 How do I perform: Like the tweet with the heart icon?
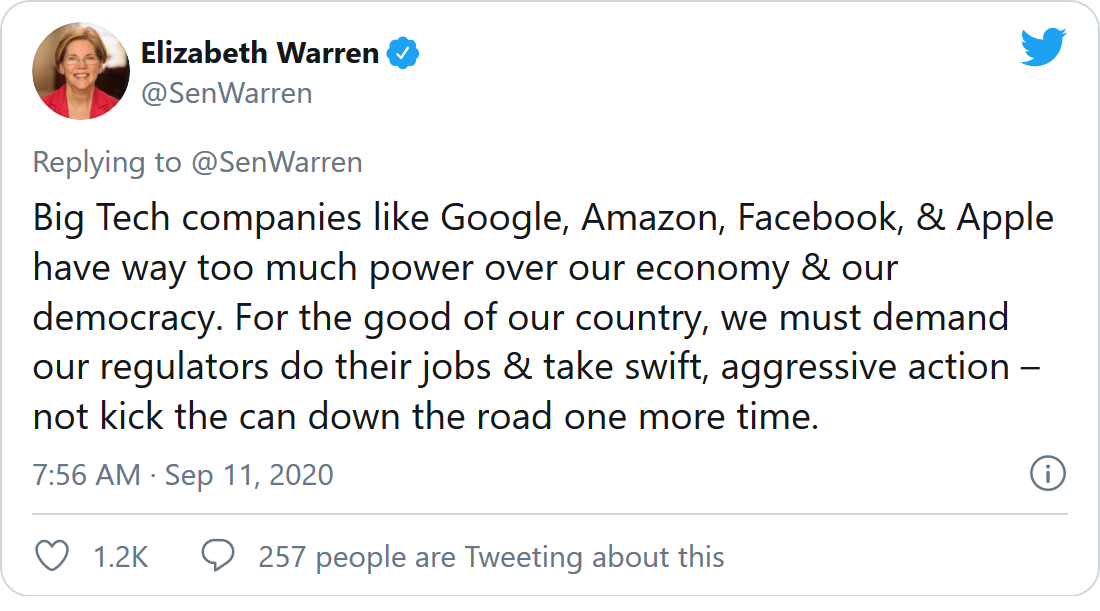52,556
